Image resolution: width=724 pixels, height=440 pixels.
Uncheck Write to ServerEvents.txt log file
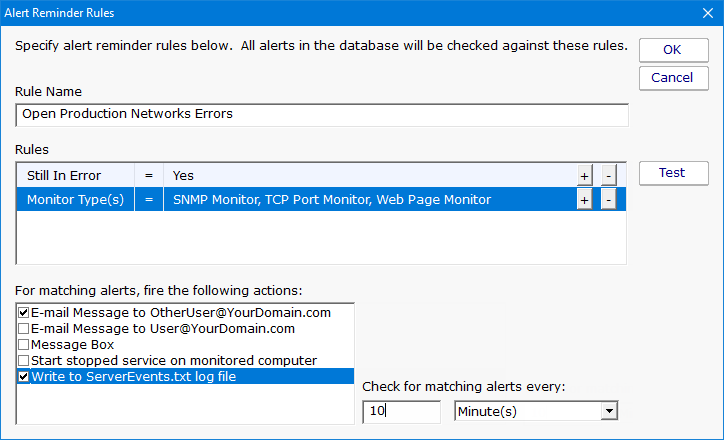pyautogui.click(x=24, y=376)
